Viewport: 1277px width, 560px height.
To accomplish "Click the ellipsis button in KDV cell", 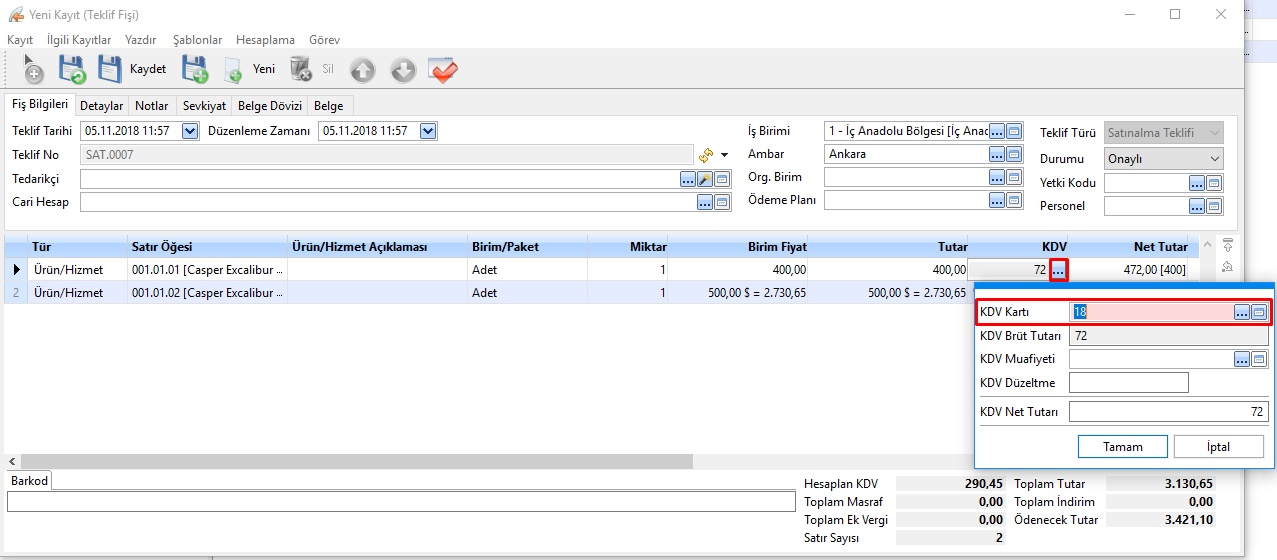I will click(x=1059, y=269).
